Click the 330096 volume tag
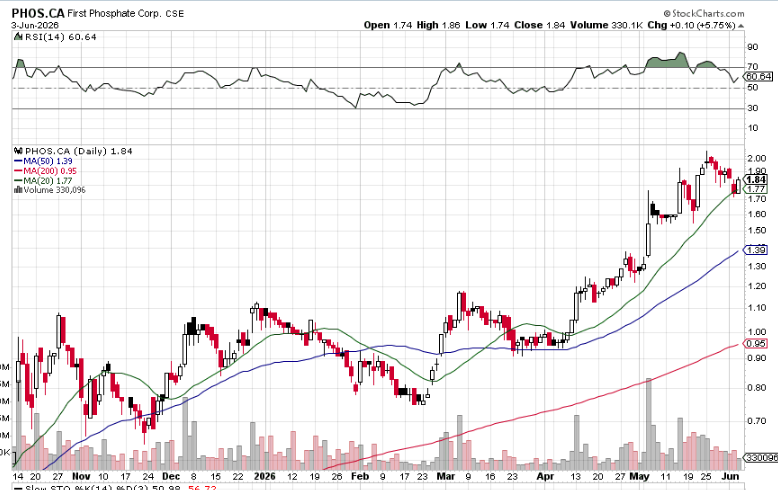The height and width of the screenshot is (490, 778). pyautogui.click(x=760, y=458)
